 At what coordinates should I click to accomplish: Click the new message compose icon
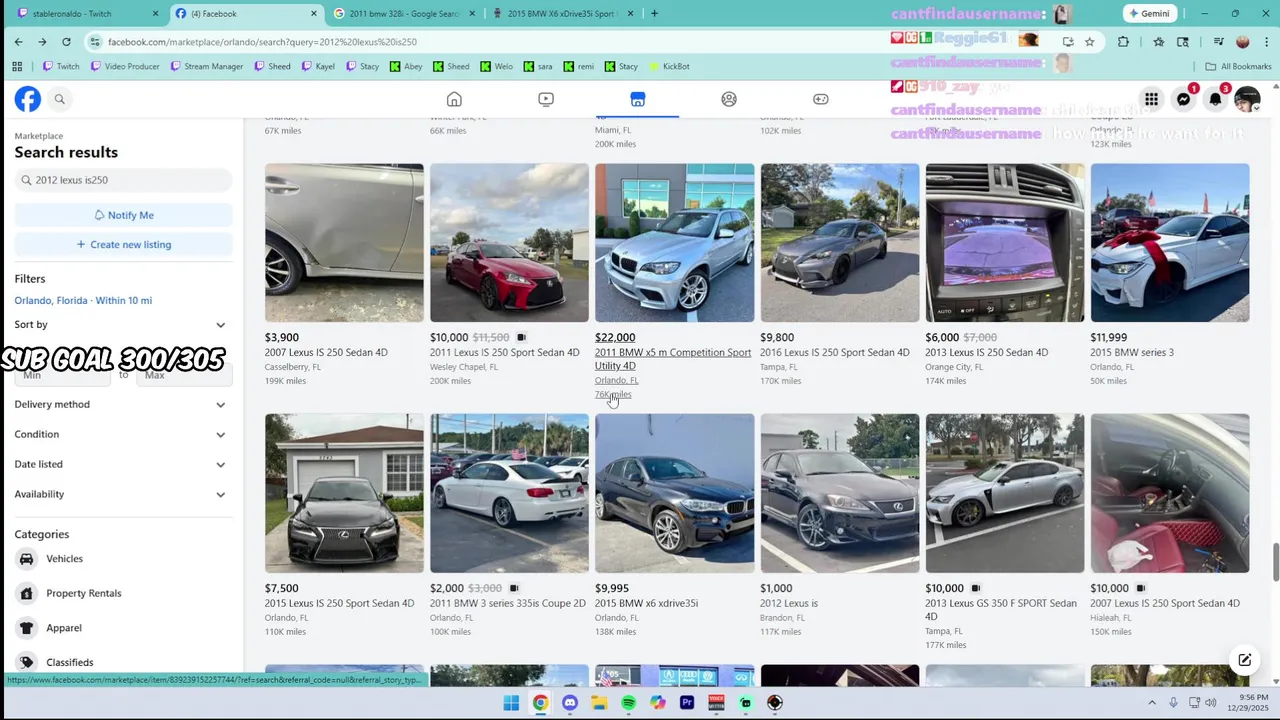click(1244, 660)
